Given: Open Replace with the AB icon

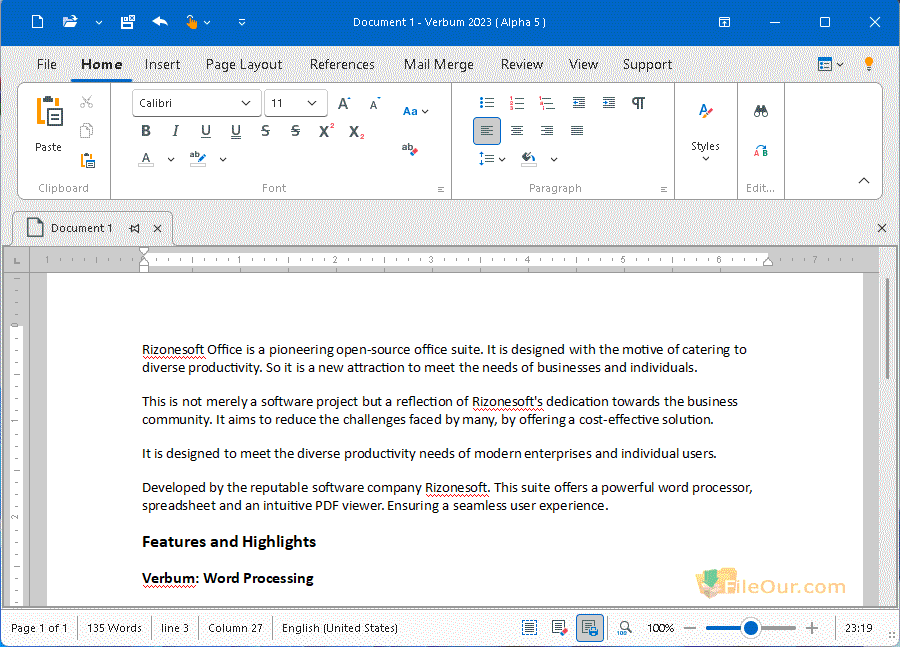Looking at the screenshot, I should click(761, 151).
